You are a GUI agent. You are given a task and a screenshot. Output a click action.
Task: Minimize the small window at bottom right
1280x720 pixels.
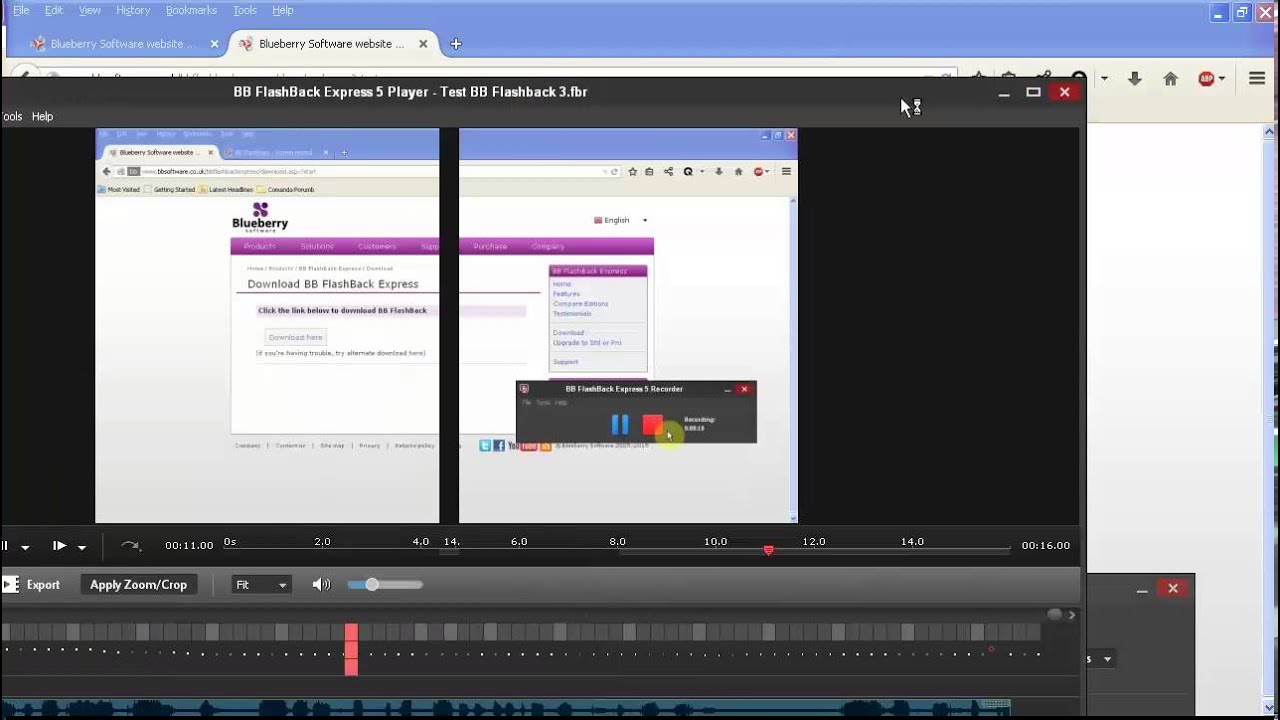coord(1142,590)
